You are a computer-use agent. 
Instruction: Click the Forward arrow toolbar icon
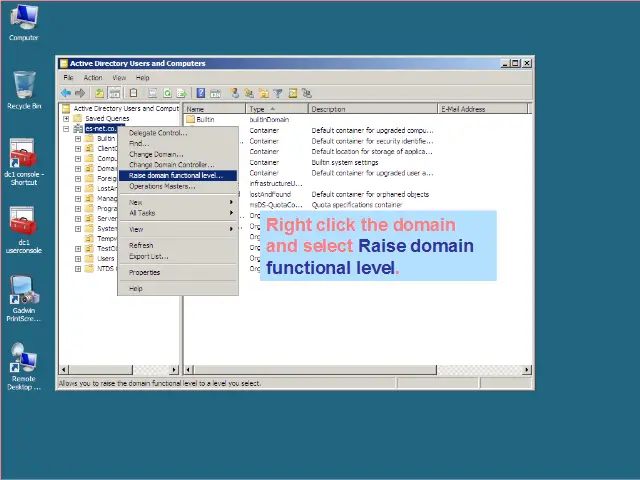point(80,93)
